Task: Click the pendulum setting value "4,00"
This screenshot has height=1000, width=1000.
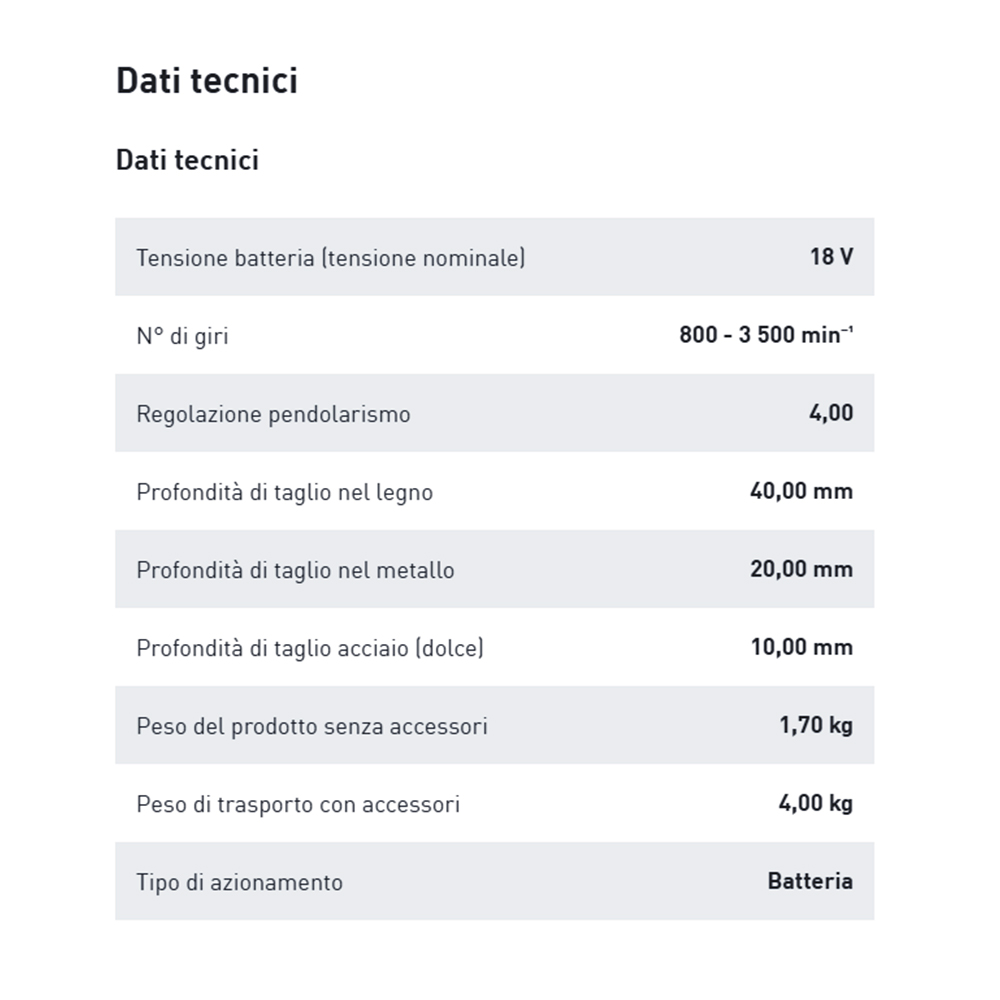Action: click(x=831, y=413)
